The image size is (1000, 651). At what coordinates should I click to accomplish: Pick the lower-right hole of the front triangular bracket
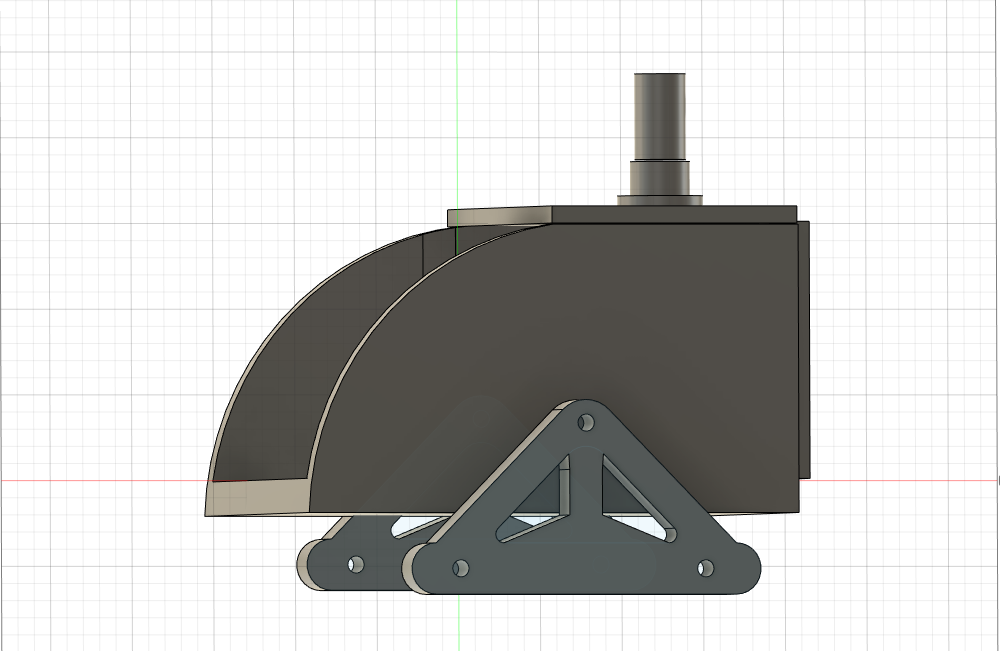click(705, 567)
